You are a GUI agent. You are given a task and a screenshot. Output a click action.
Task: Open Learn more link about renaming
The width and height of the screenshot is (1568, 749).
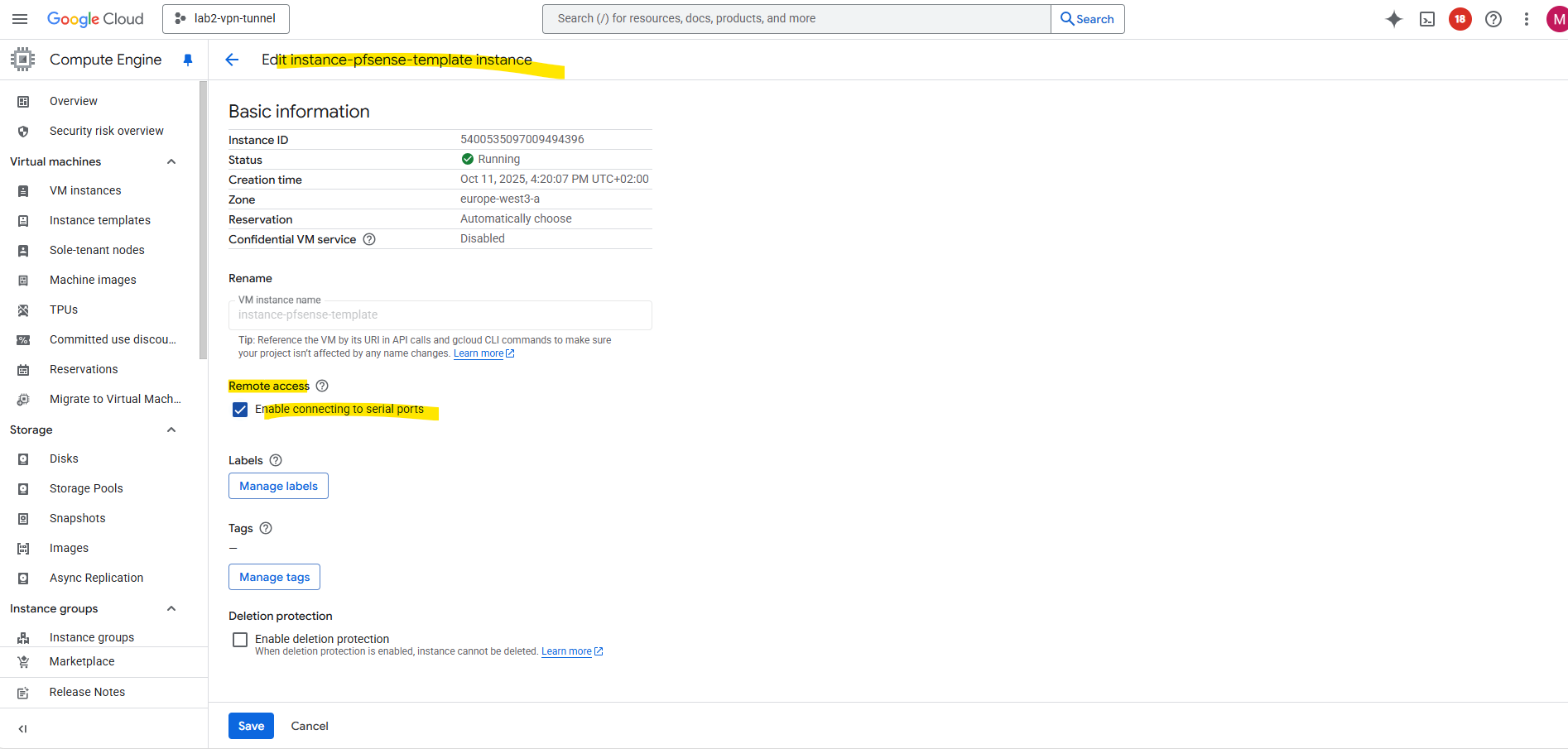click(483, 353)
